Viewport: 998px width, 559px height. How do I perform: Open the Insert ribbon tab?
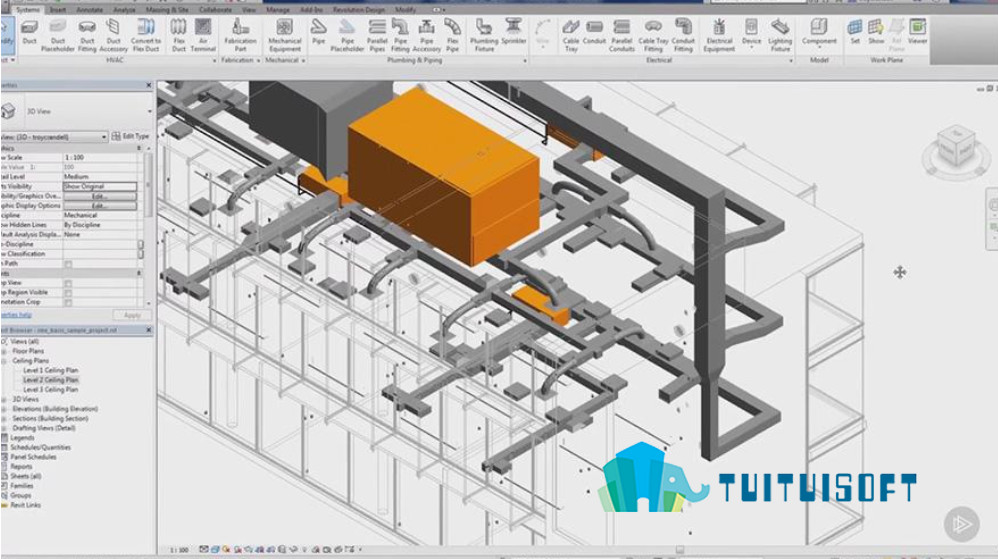click(57, 10)
